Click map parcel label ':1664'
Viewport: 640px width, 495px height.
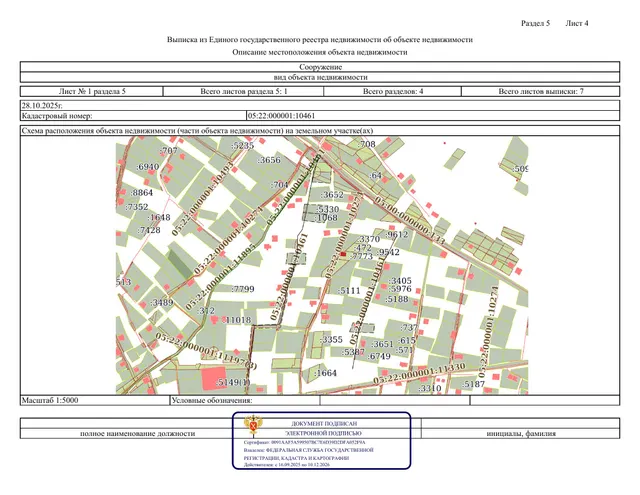(325, 373)
